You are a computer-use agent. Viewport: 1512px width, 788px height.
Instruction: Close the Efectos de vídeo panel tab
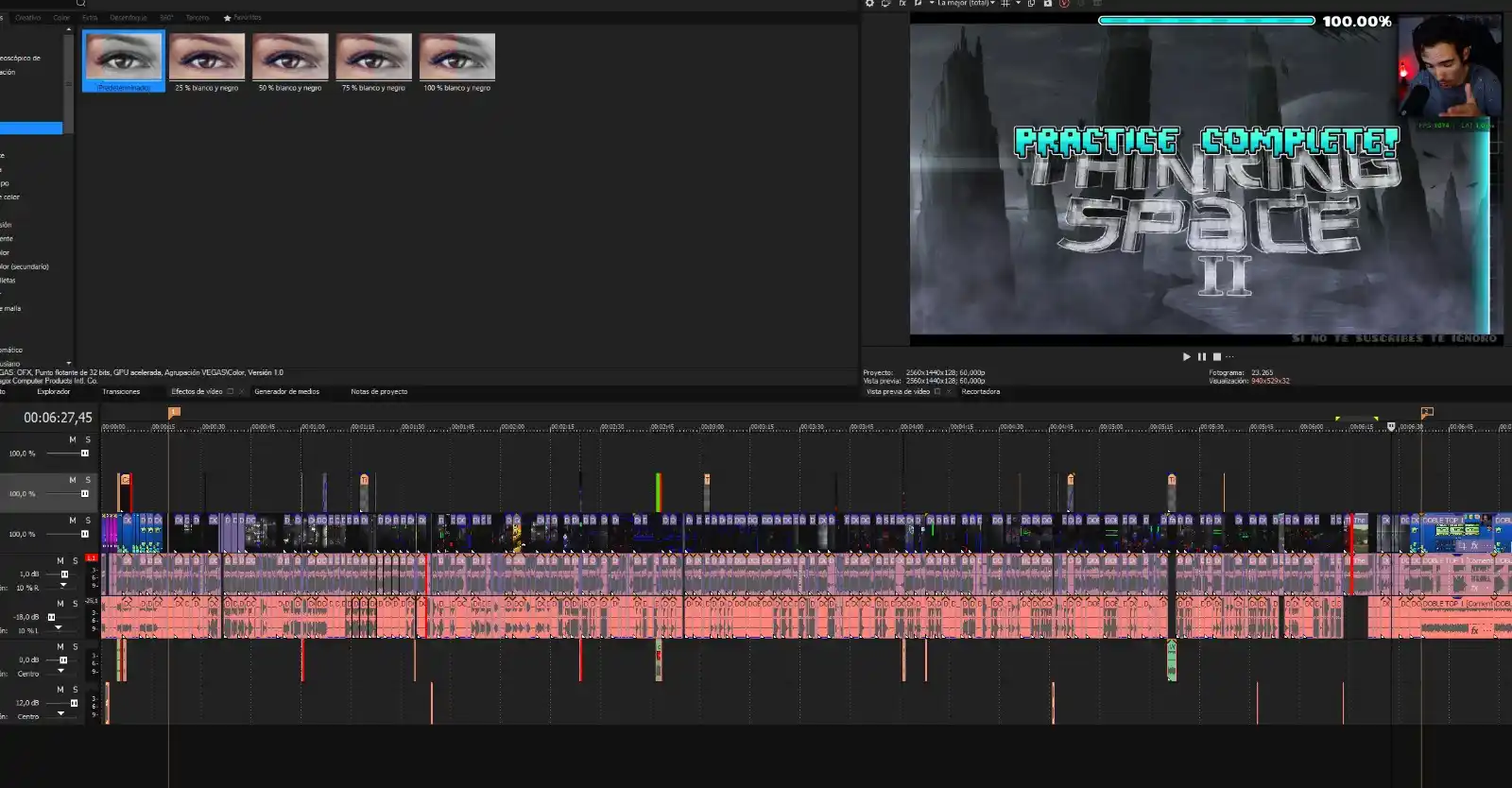pos(242,391)
